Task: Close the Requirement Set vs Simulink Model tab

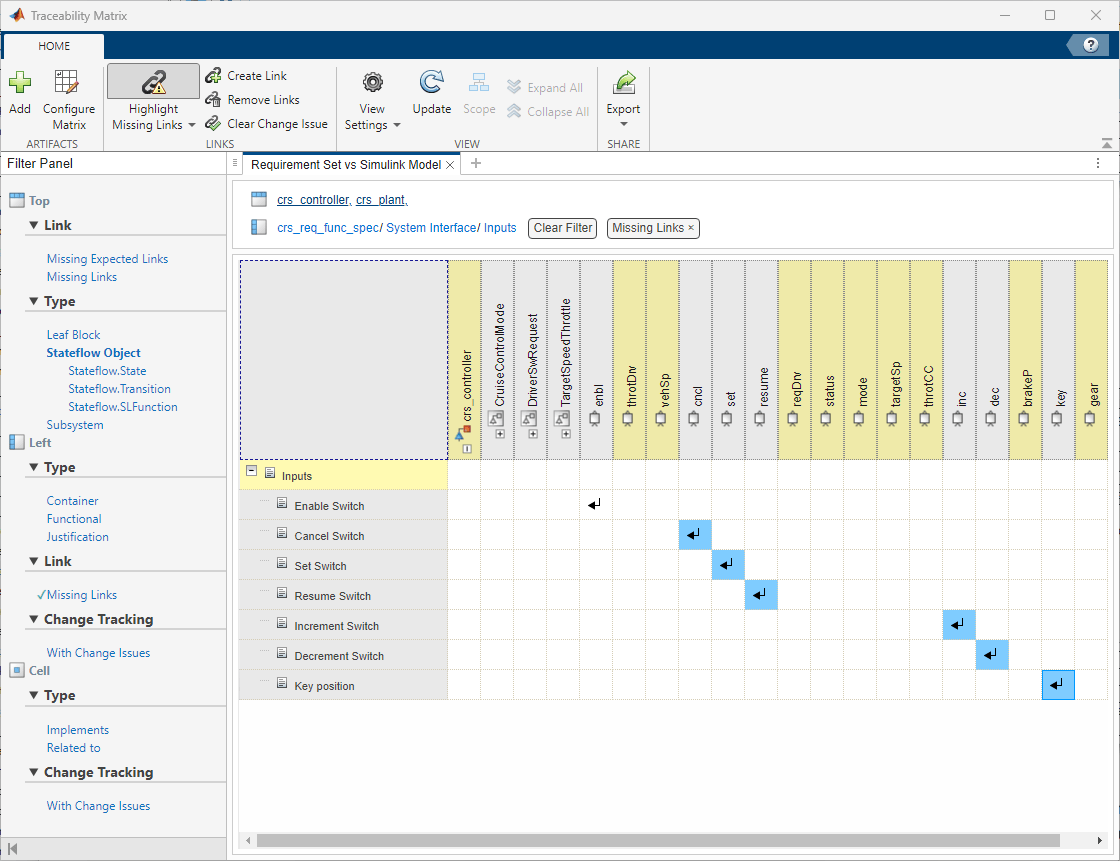Action: coord(450,165)
